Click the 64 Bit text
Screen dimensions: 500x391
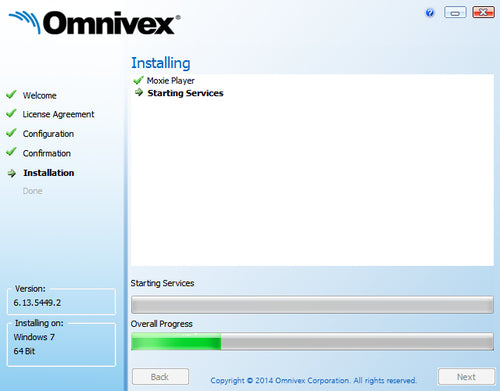[x=24, y=351]
